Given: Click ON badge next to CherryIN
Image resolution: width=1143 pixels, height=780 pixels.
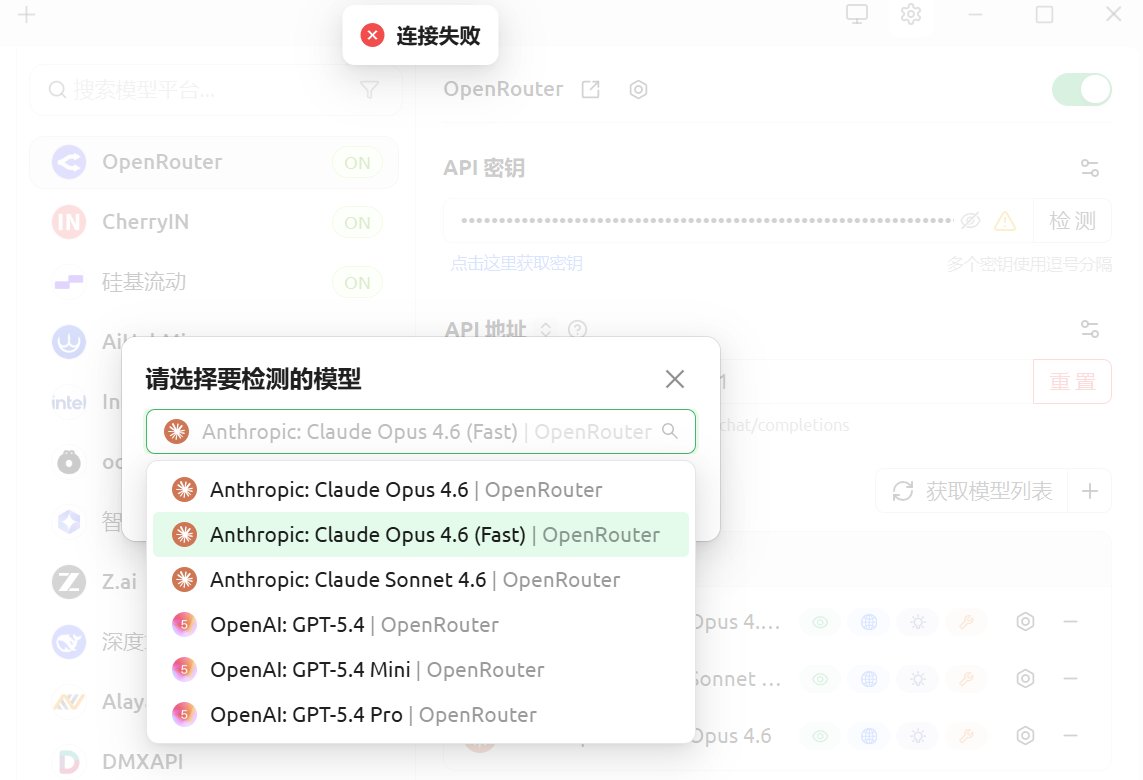Looking at the screenshot, I should tap(357, 222).
